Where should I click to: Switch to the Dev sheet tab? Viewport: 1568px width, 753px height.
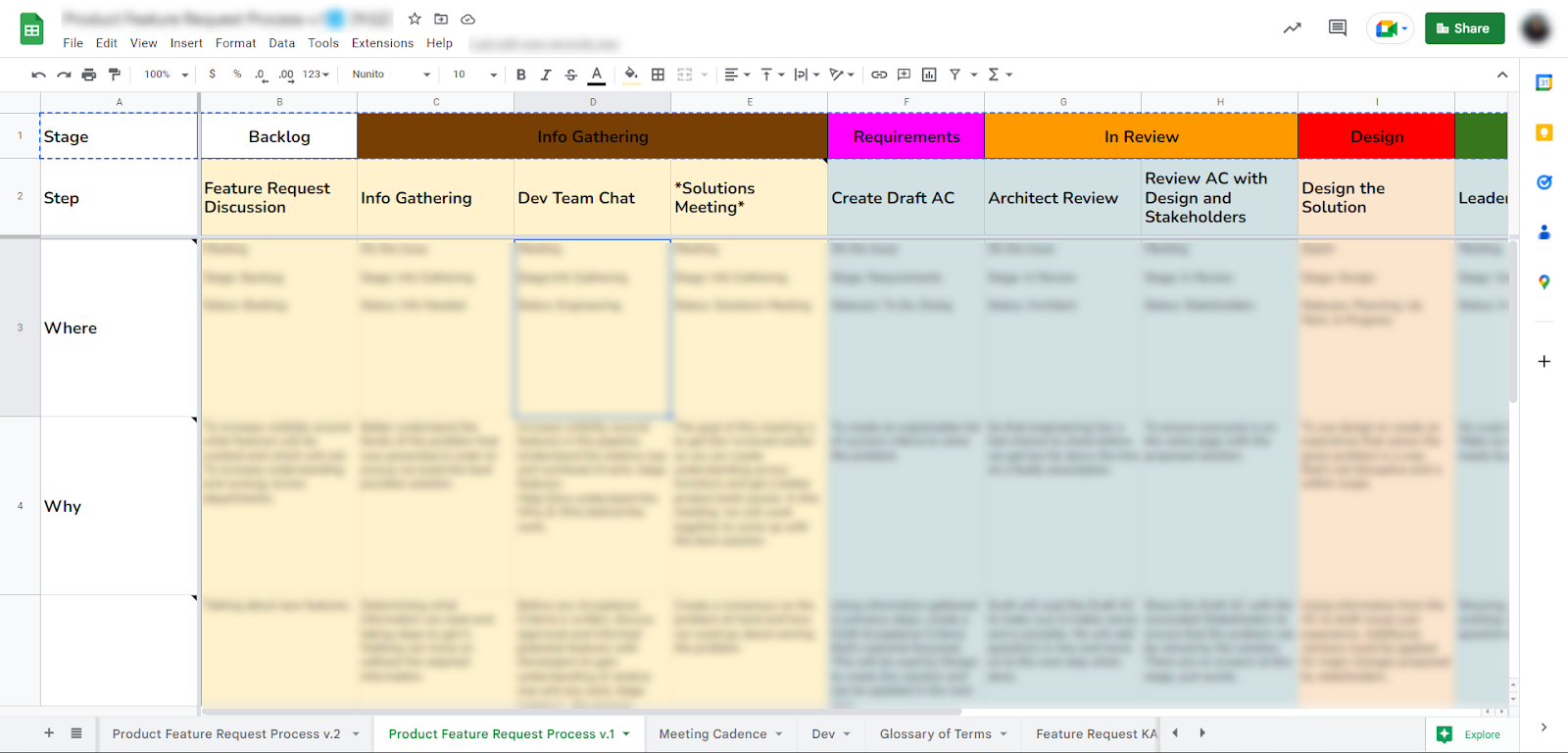(831, 733)
